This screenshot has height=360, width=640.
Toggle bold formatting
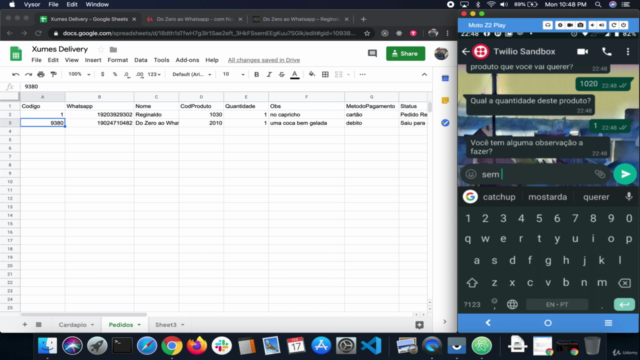click(256, 74)
